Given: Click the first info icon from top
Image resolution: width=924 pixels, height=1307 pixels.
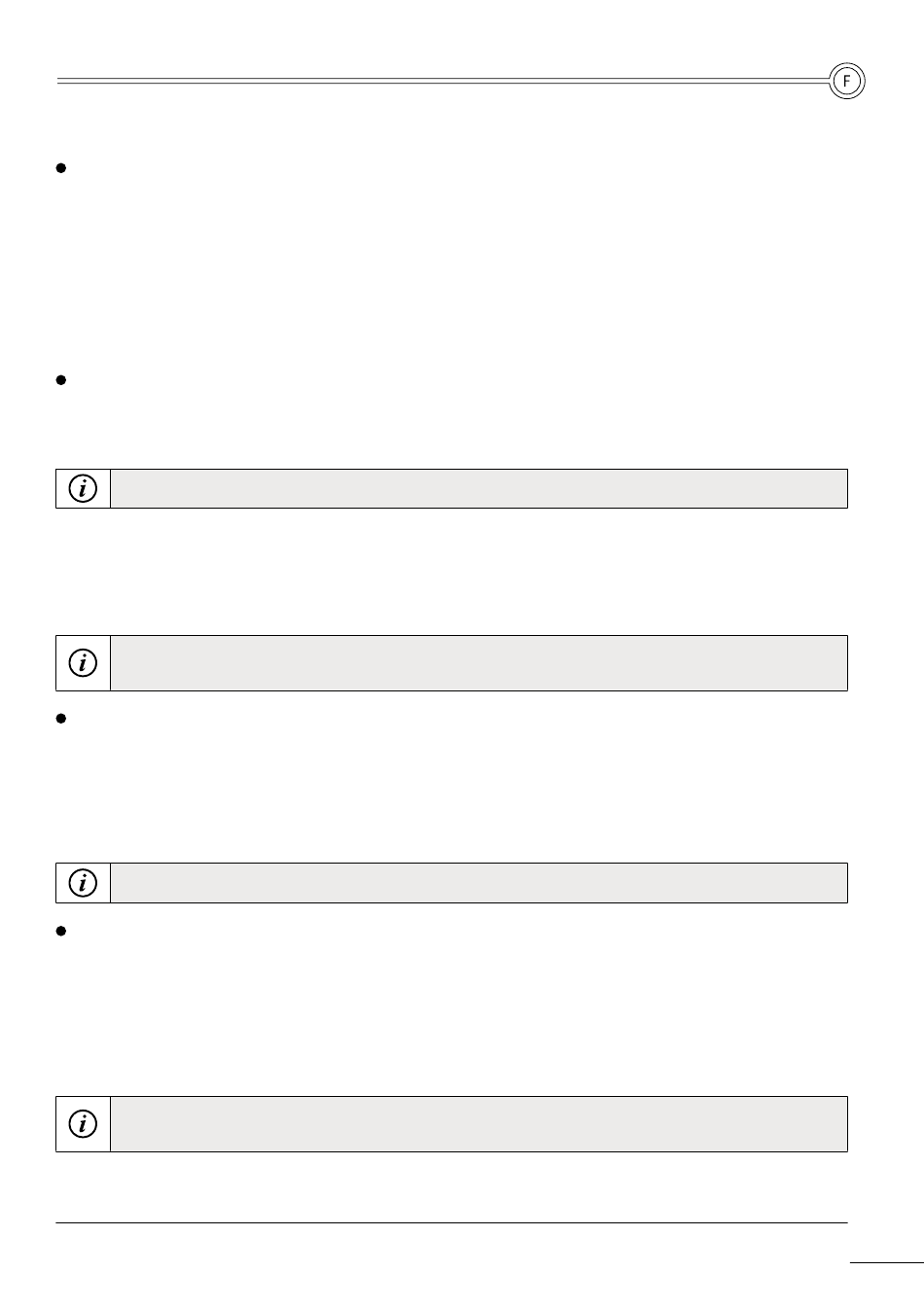Looking at the screenshot, I should point(84,489).
